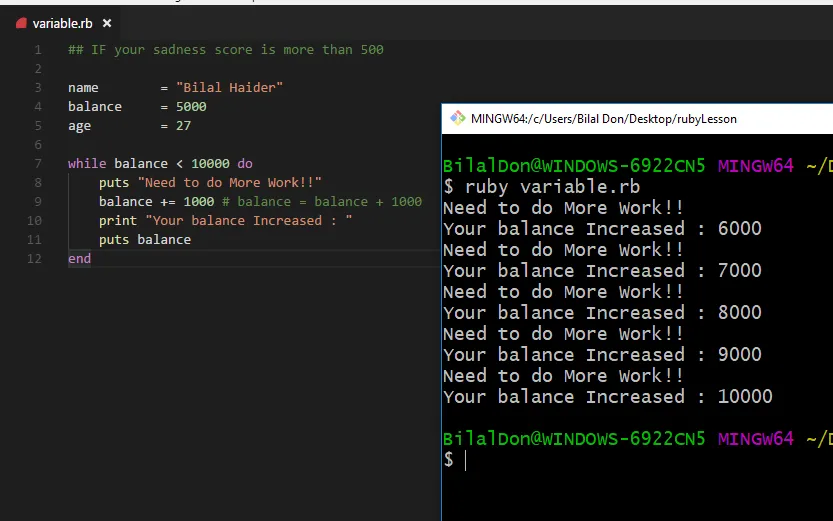Click the MINGW64 terminal window title text

[x=604, y=119]
